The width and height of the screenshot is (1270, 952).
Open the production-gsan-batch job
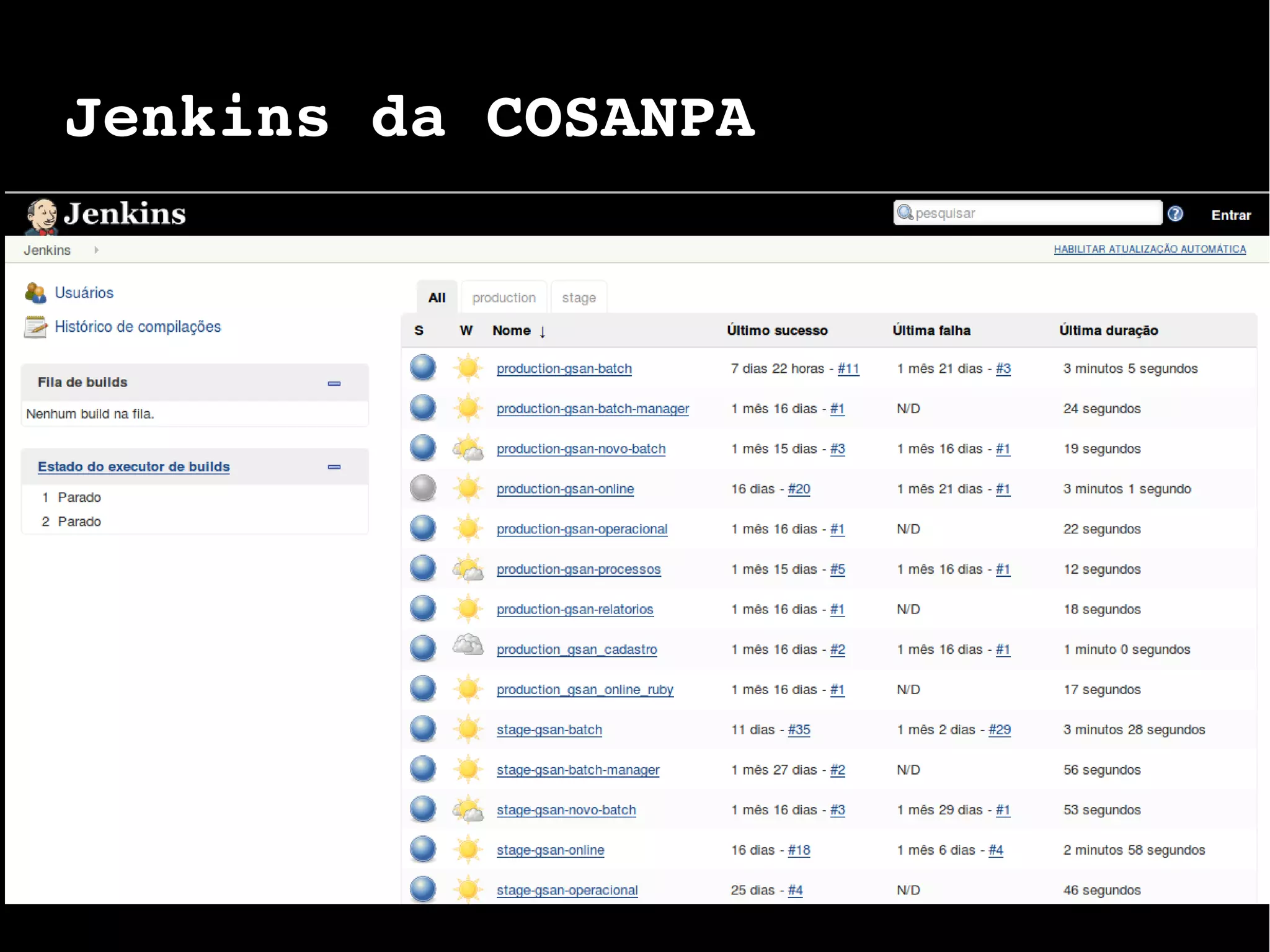(x=564, y=368)
